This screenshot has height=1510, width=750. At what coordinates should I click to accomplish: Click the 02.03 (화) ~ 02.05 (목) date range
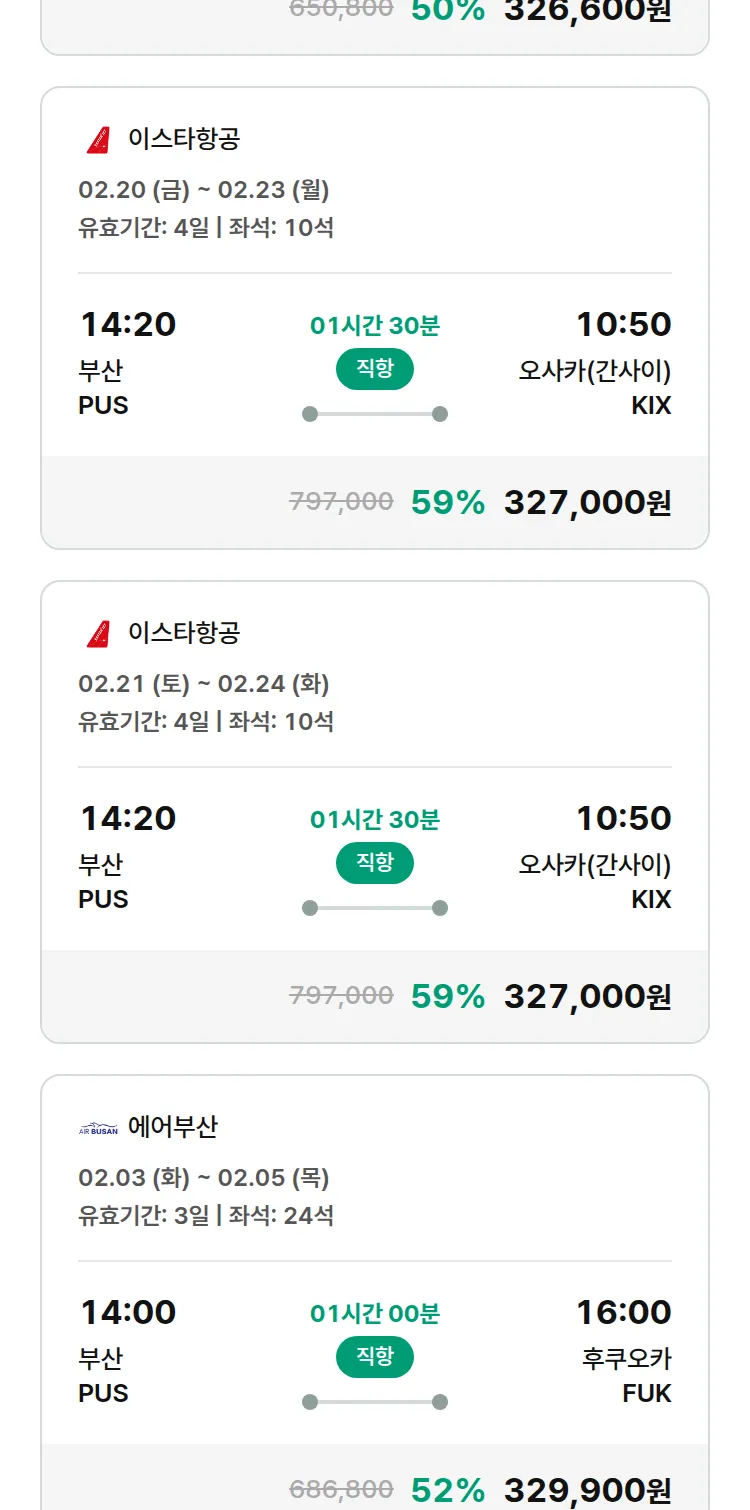[x=204, y=1178]
